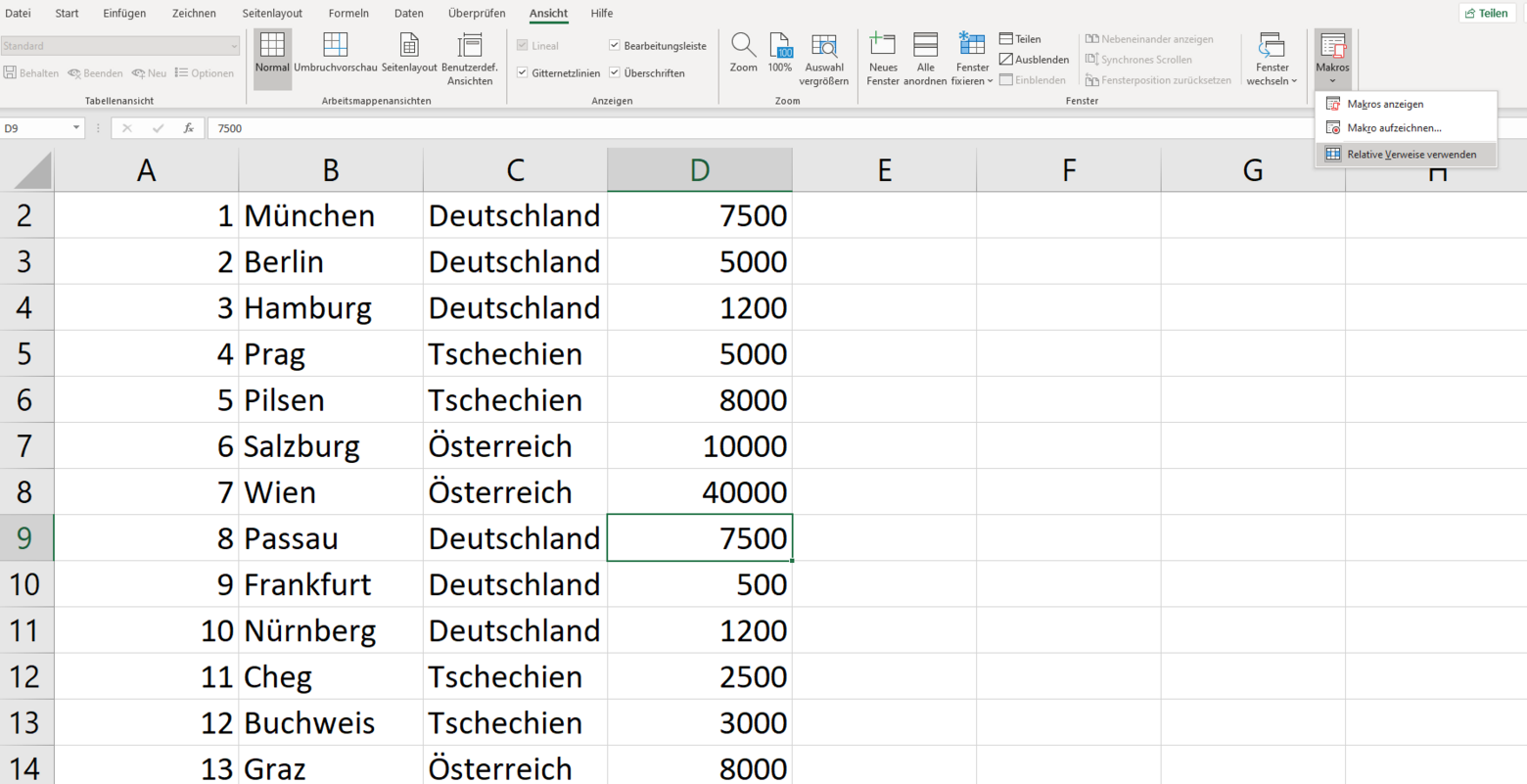Uncheck the Bearbeitungsleiste checkbox
Image resolution: width=1527 pixels, height=784 pixels.
click(x=615, y=46)
